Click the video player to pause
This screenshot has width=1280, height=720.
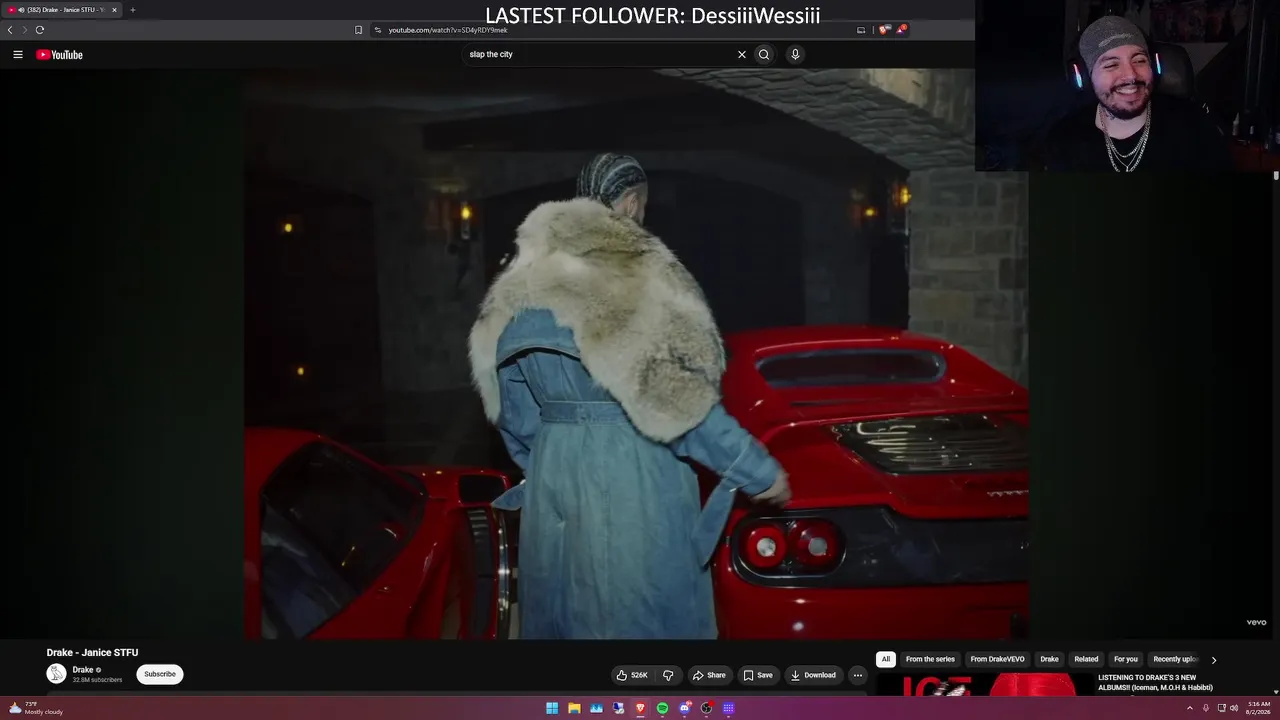(x=636, y=353)
